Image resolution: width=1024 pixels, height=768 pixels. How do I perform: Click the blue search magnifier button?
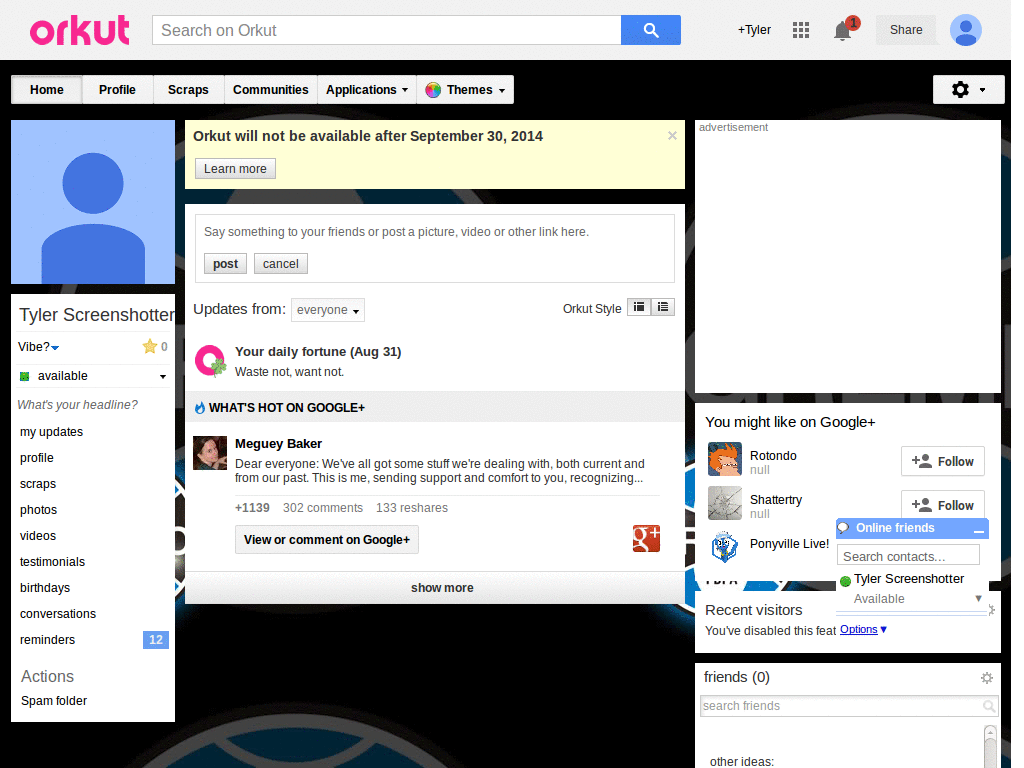pos(650,30)
